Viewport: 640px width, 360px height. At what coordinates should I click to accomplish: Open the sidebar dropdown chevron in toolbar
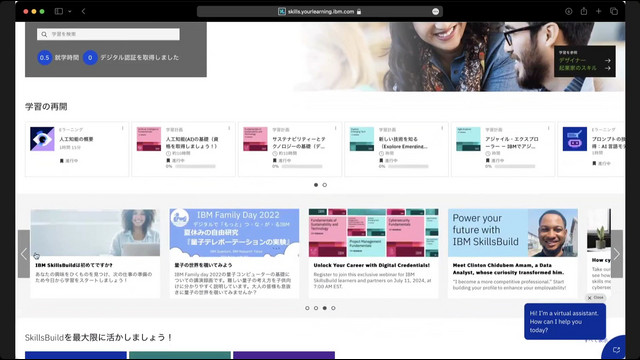[69, 11]
